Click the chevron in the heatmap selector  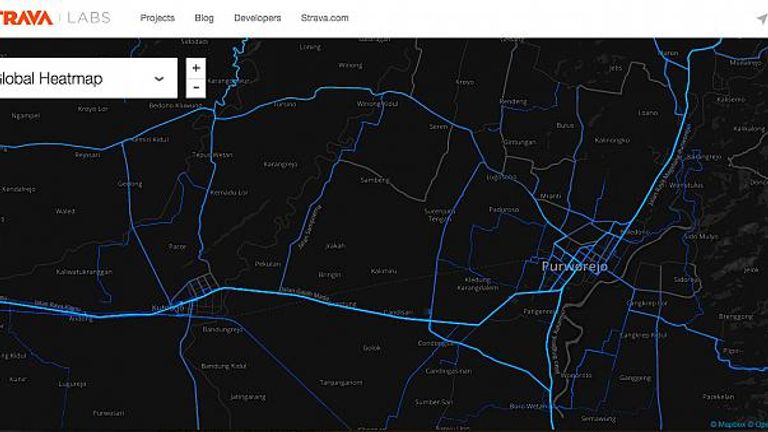pyautogui.click(x=159, y=78)
